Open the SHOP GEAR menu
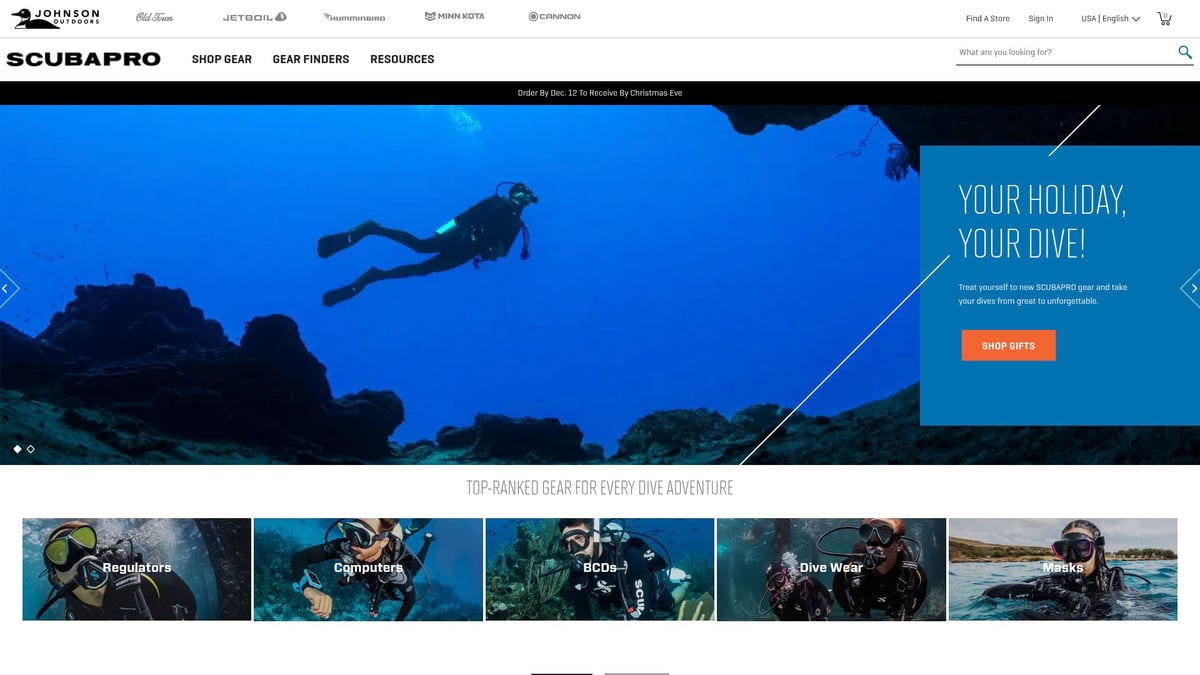1200x675 pixels. pyautogui.click(x=221, y=59)
